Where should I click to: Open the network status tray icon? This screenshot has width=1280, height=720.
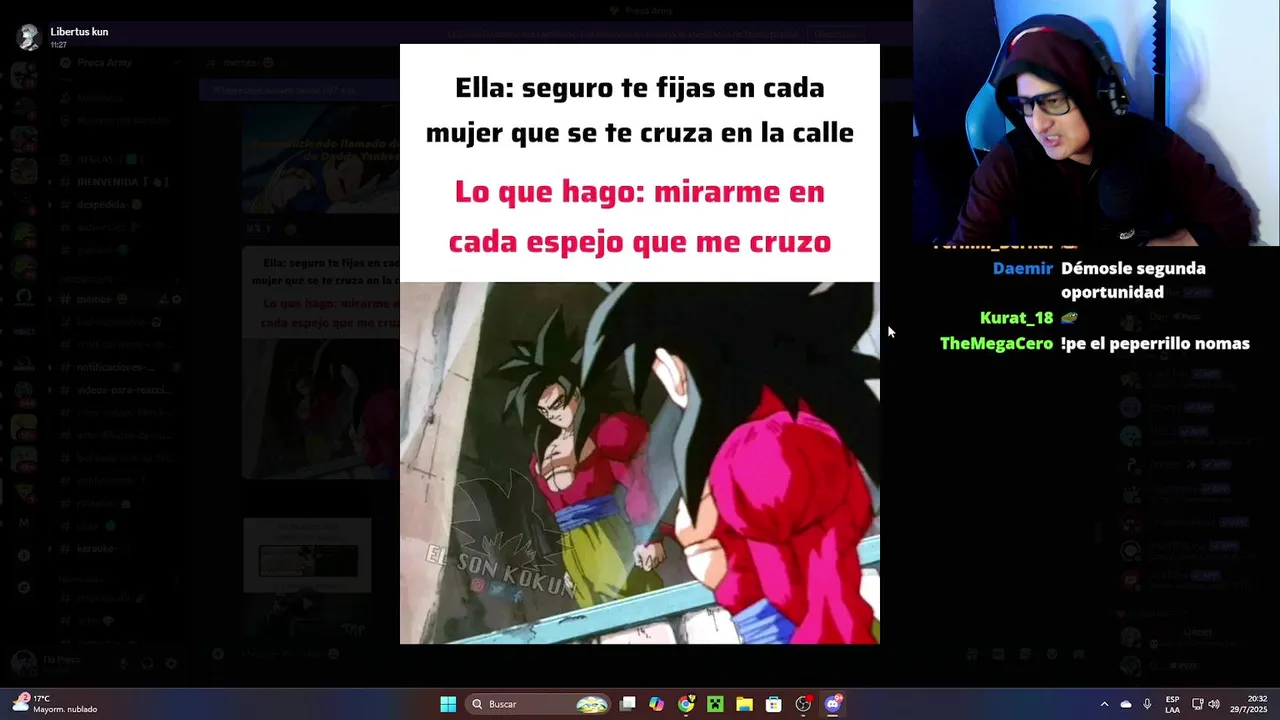[1198, 704]
